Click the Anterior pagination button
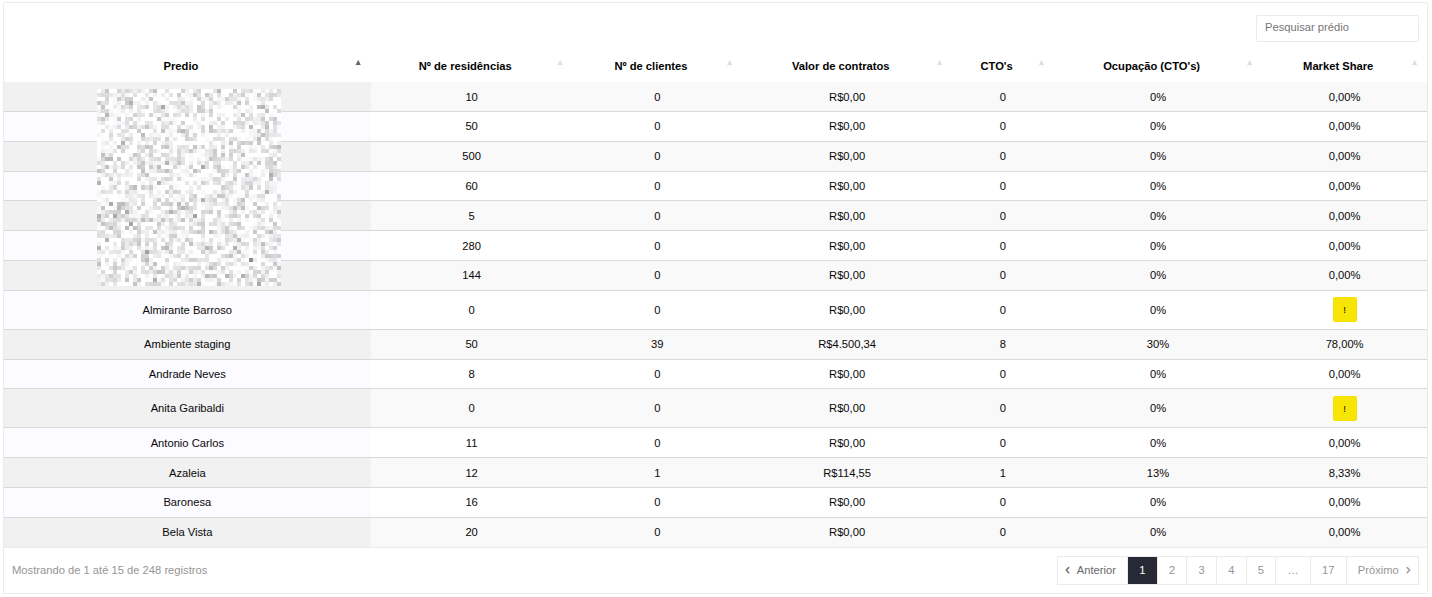1432x597 pixels. pyautogui.click(x=1091, y=570)
